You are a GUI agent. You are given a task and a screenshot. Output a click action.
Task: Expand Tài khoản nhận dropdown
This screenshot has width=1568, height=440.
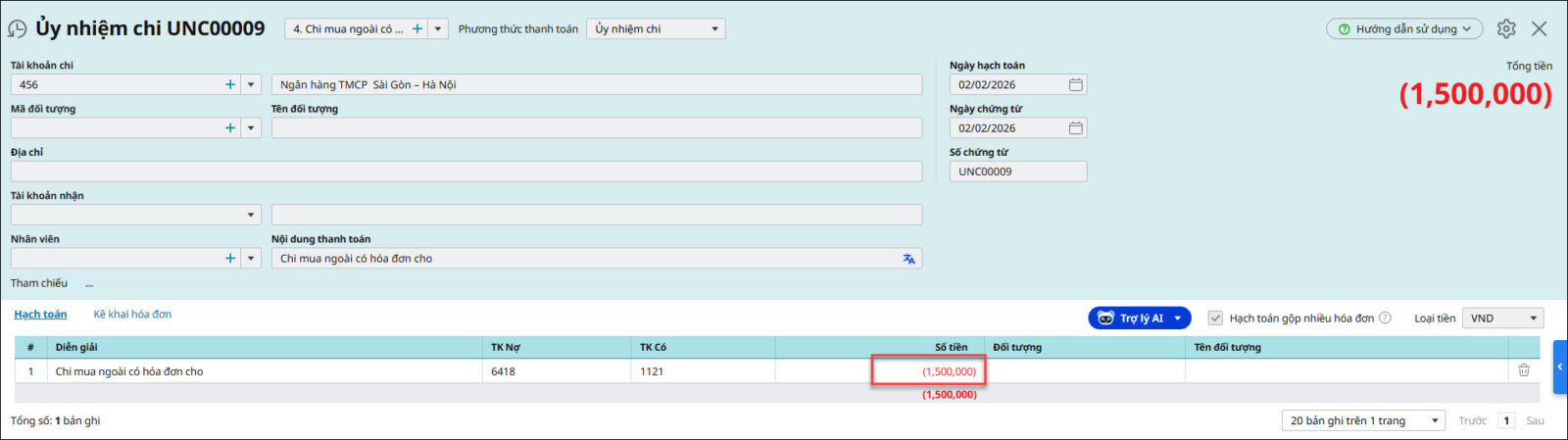[x=251, y=215]
